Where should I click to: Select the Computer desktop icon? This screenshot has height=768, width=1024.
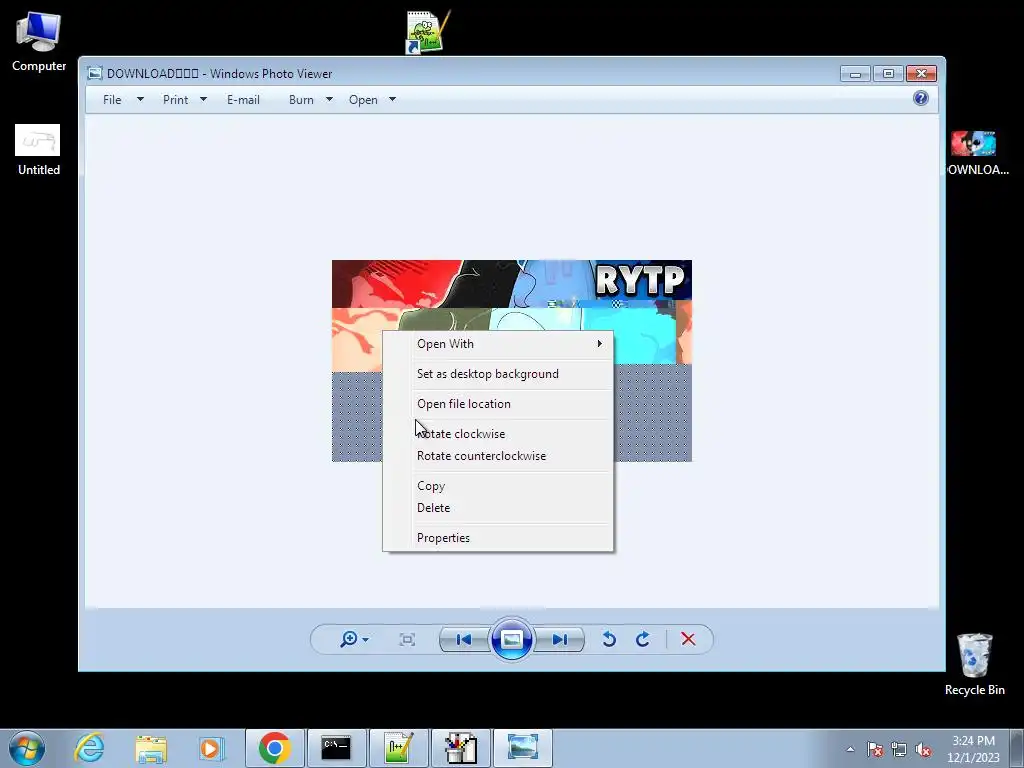pyautogui.click(x=39, y=42)
